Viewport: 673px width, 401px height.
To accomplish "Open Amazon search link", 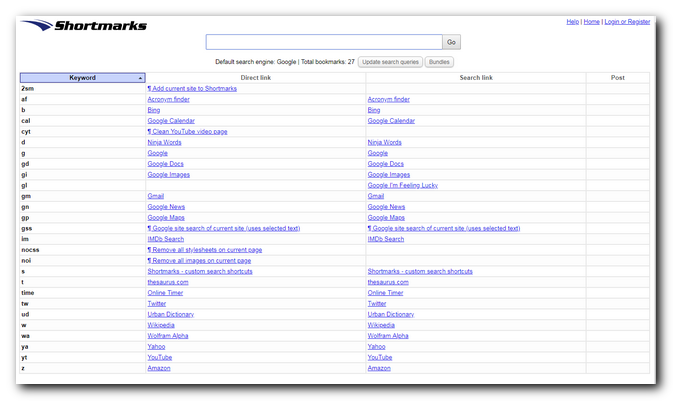I will click(x=379, y=368).
